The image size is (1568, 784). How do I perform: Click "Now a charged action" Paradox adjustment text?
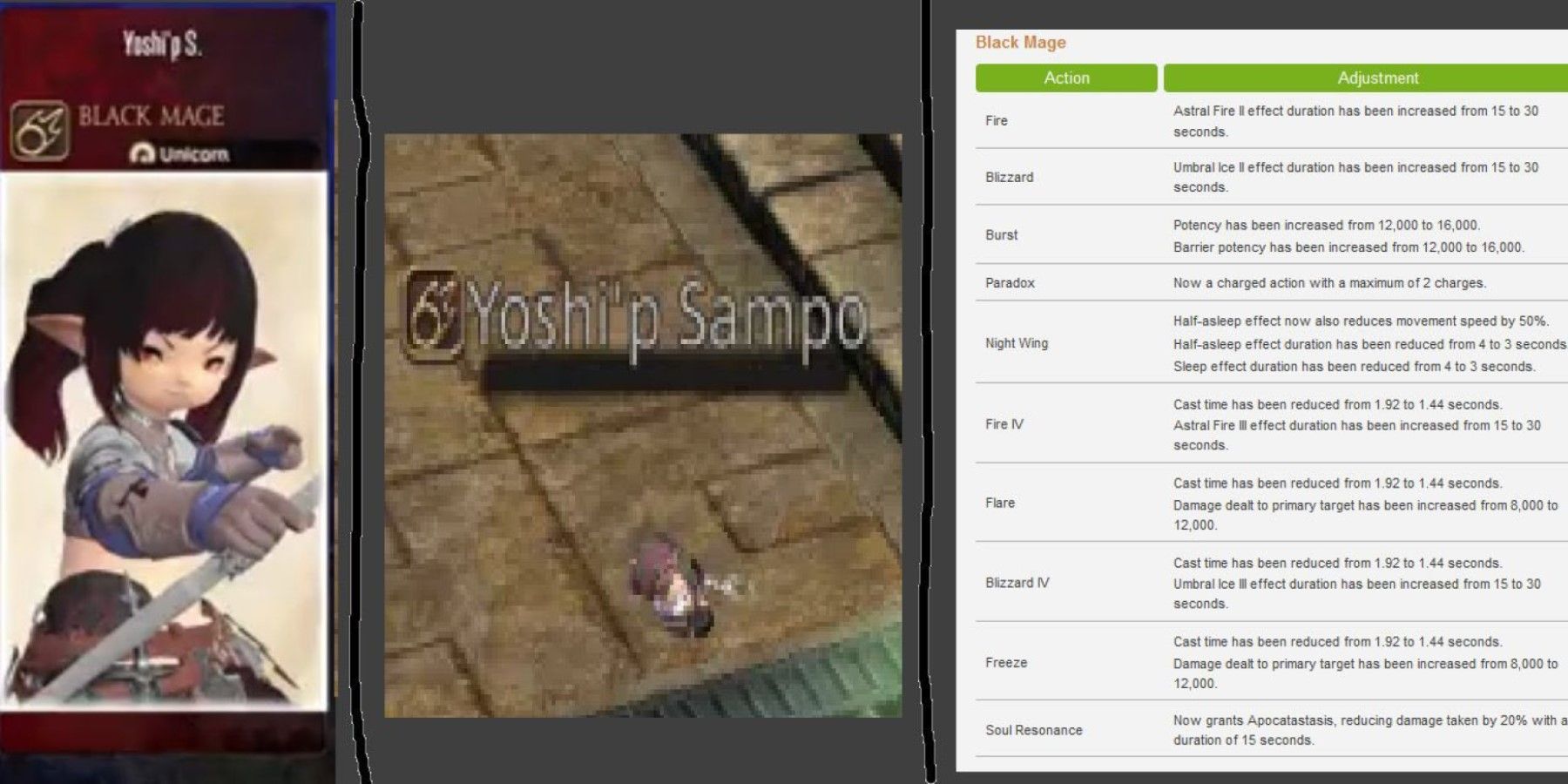coord(1330,283)
